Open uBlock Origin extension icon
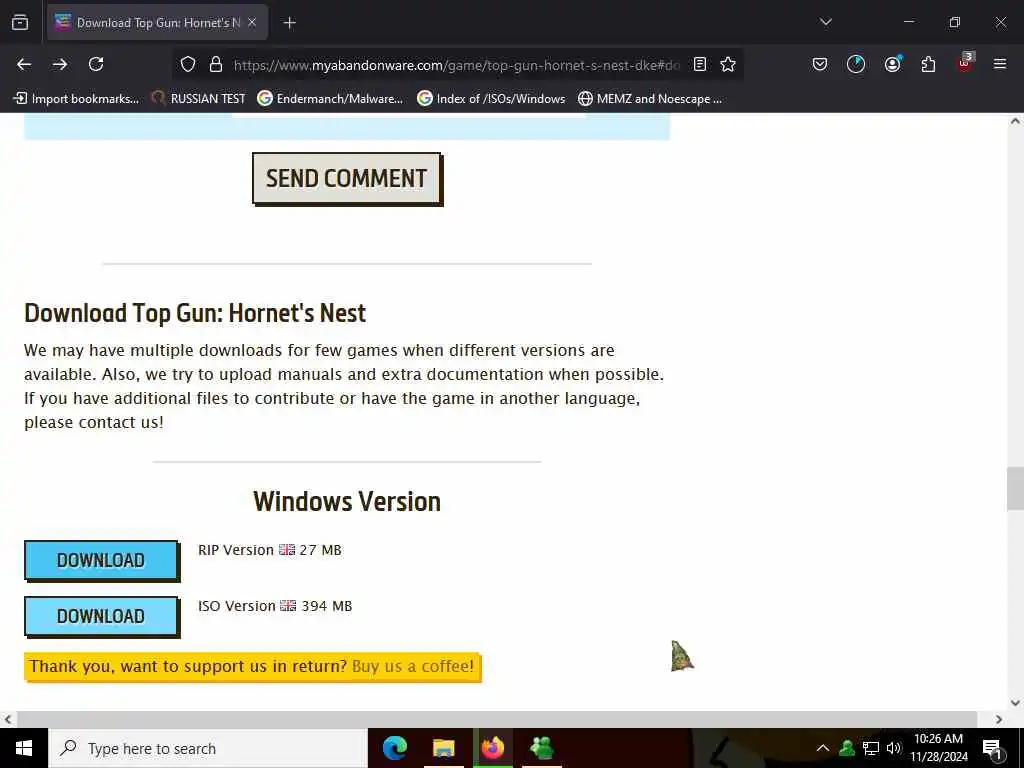1024x768 pixels. (x=965, y=63)
